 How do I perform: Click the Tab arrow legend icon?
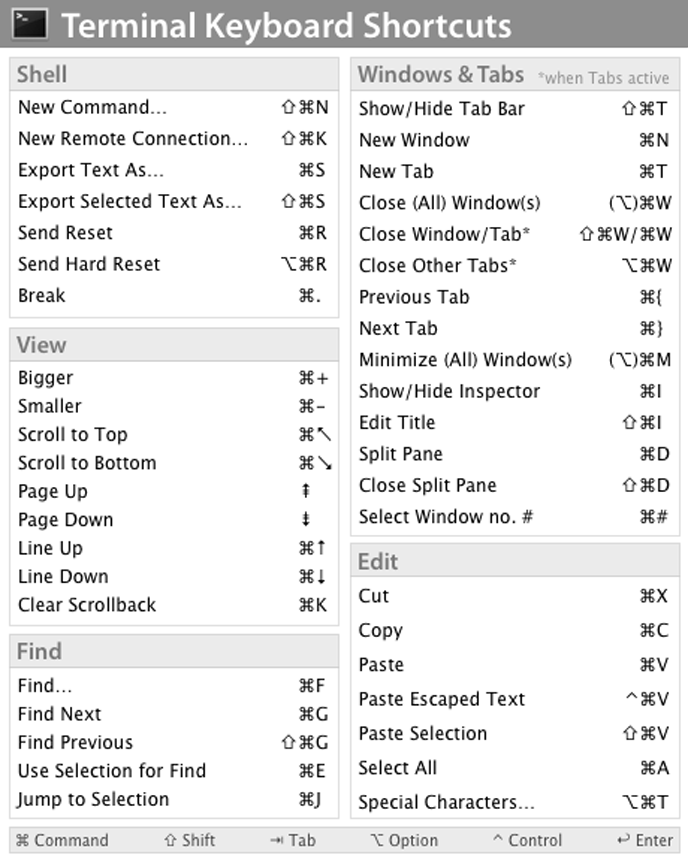[275, 841]
